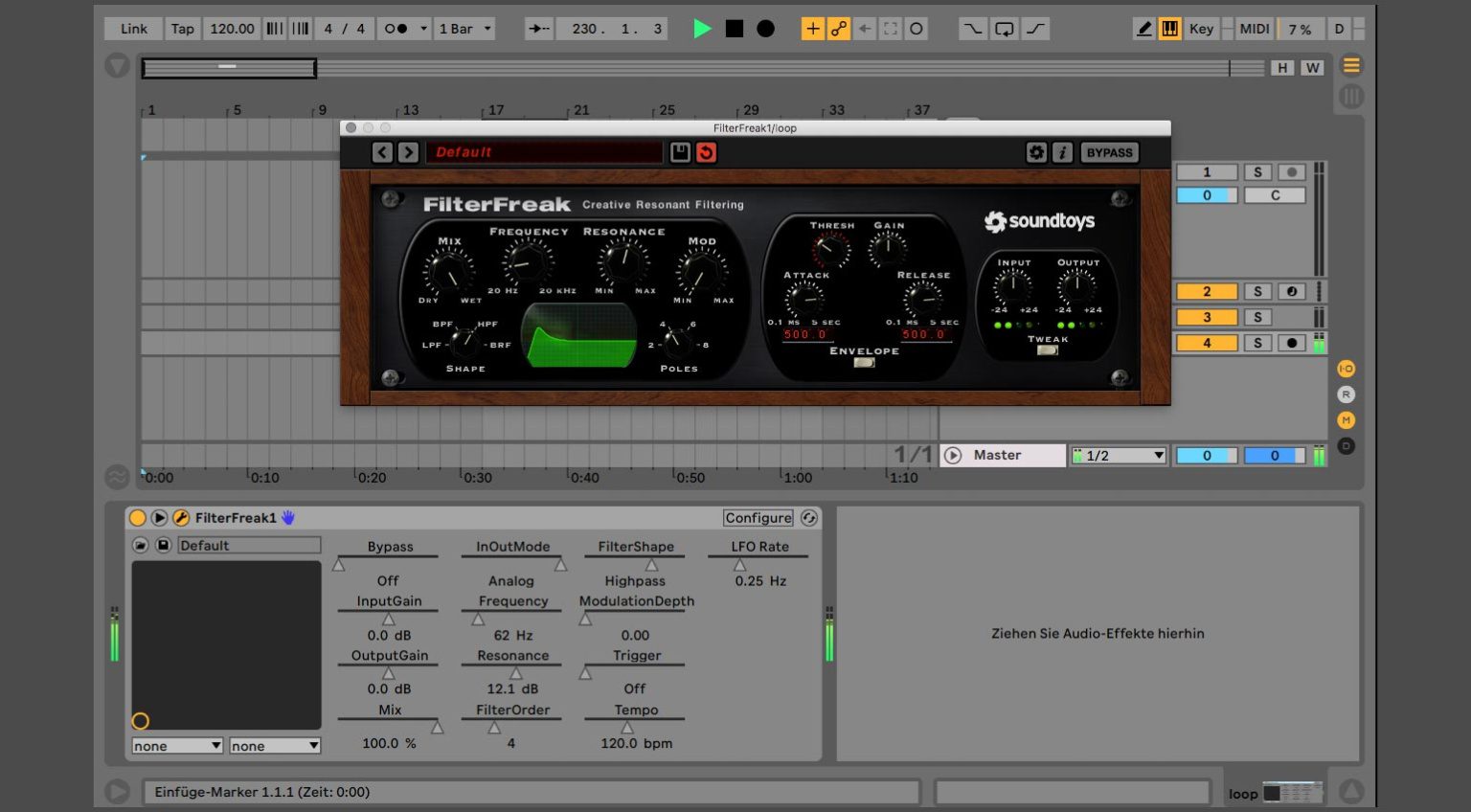Open the first 'none' X-Y axis dropdown
The image size is (1471, 812).
pyautogui.click(x=177, y=746)
